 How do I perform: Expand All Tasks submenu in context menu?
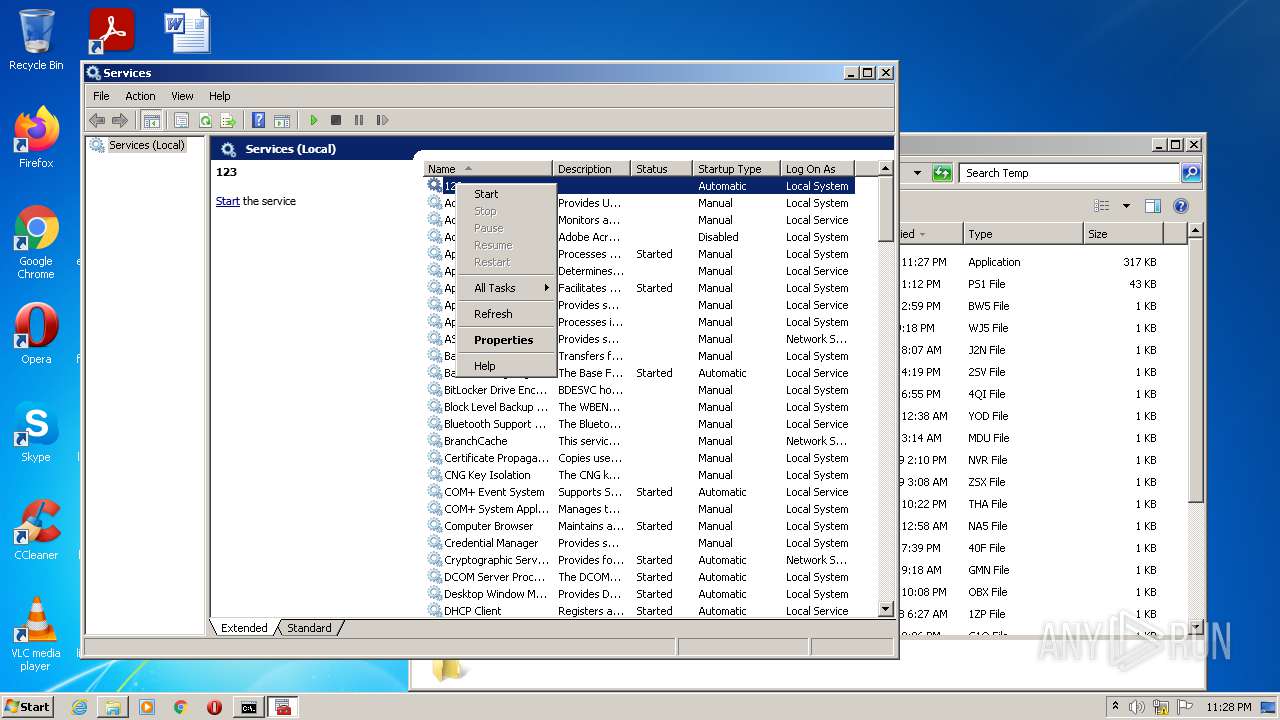(x=506, y=288)
